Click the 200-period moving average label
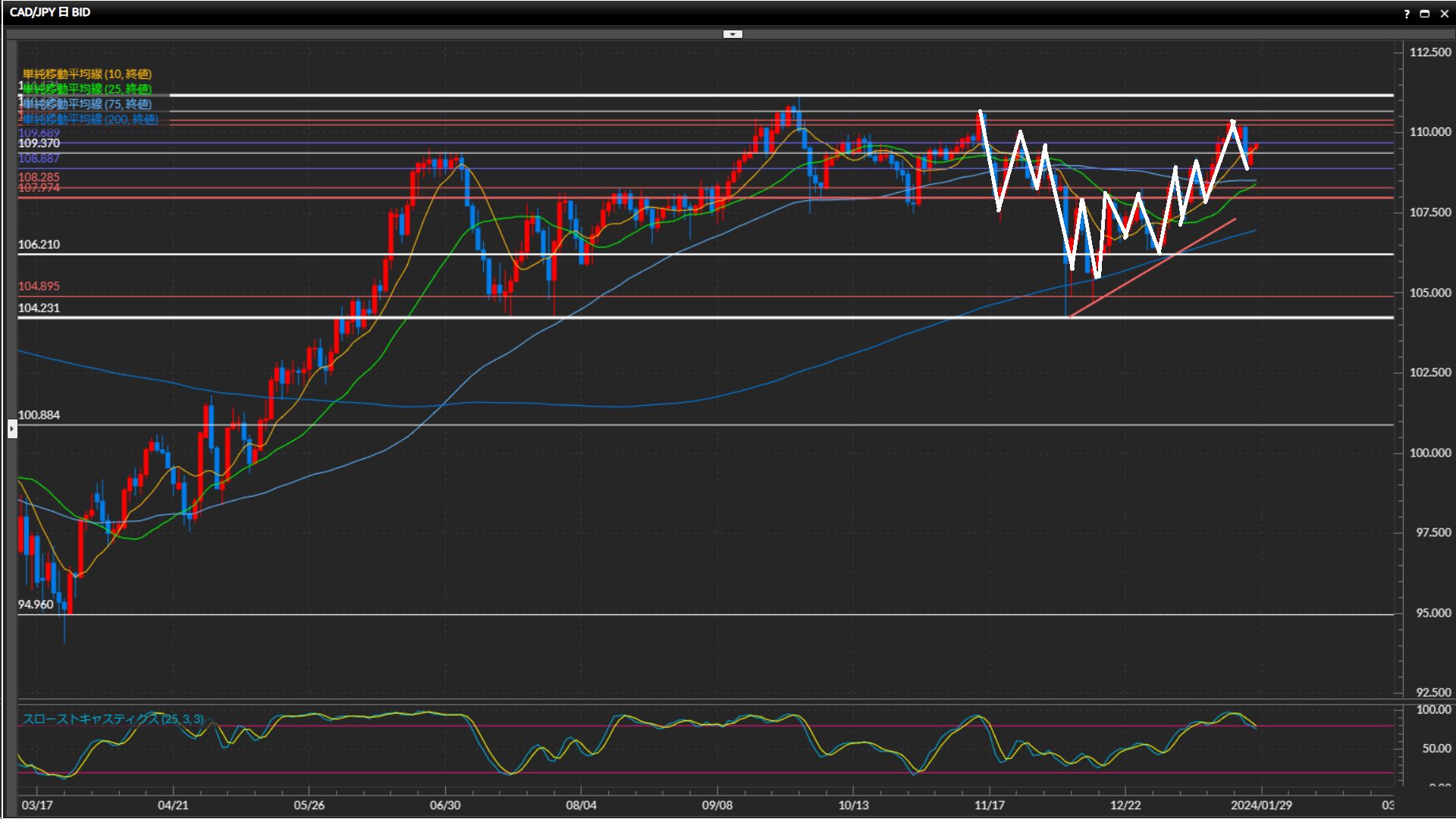 point(91,119)
